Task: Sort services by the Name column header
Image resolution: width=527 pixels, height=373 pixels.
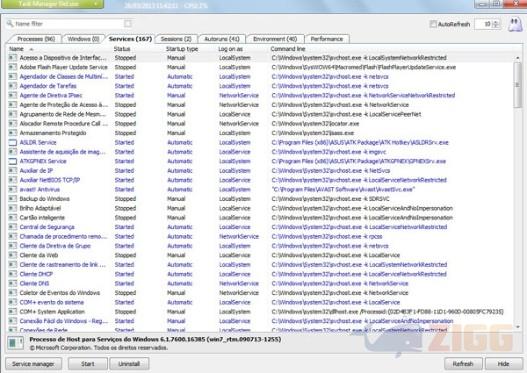Action: pyautogui.click(x=17, y=49)
